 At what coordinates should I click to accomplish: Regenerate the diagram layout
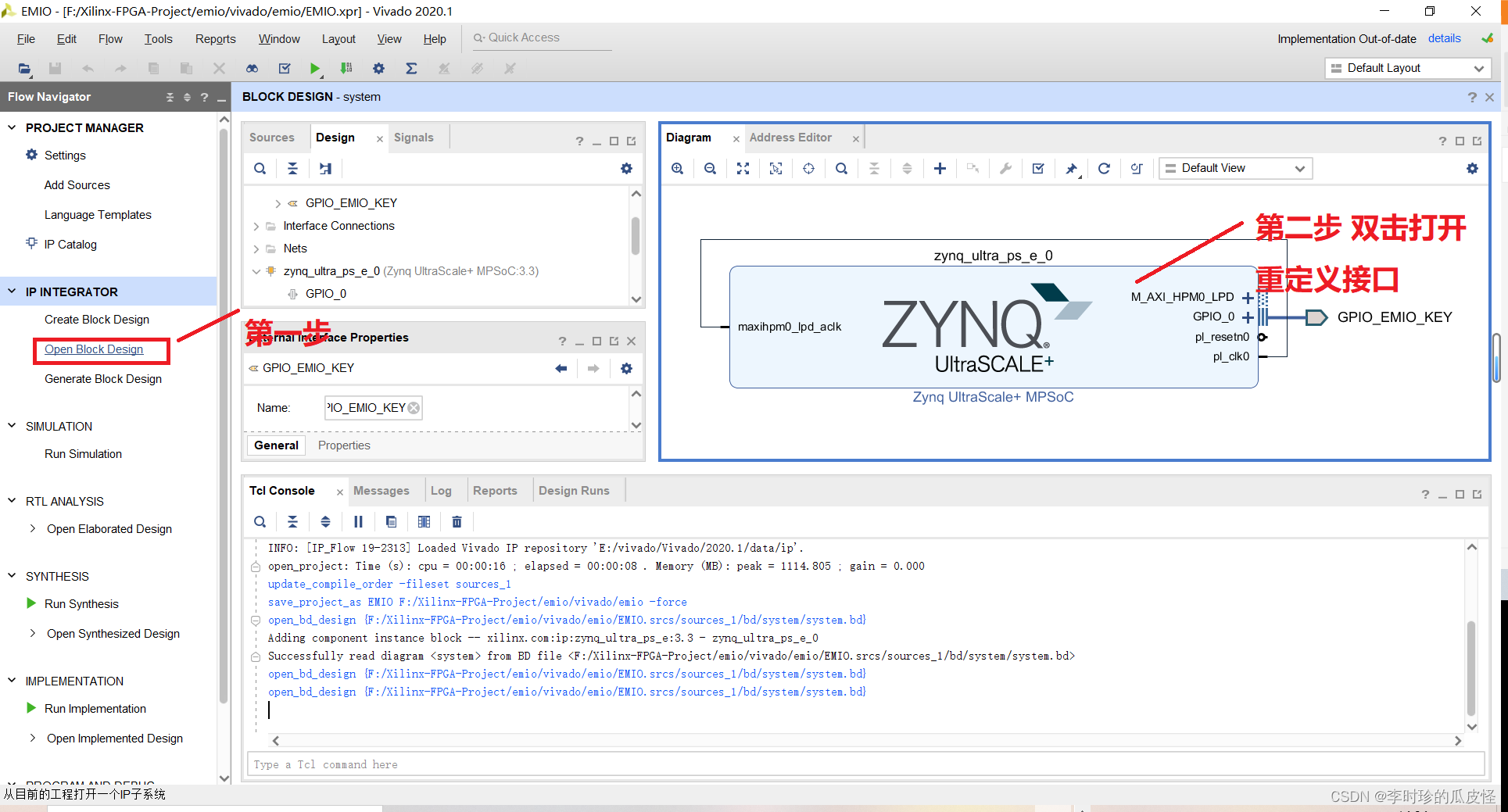[1104, 168]
